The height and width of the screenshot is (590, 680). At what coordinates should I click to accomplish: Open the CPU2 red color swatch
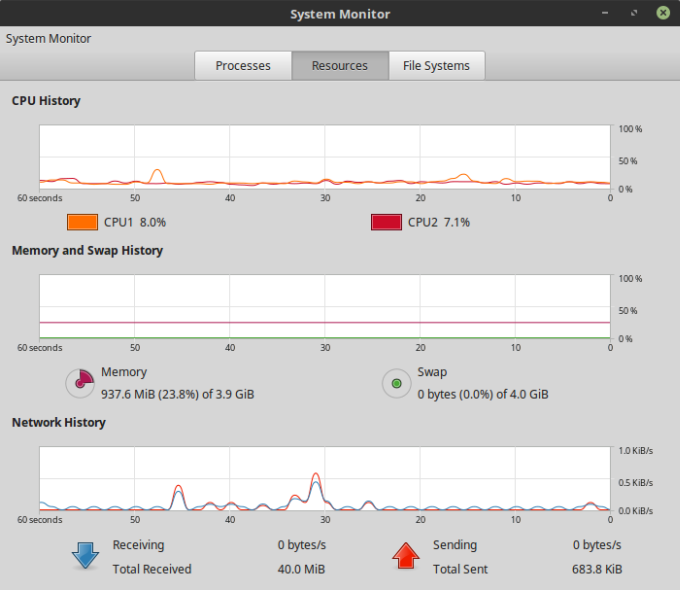[386, 222]
